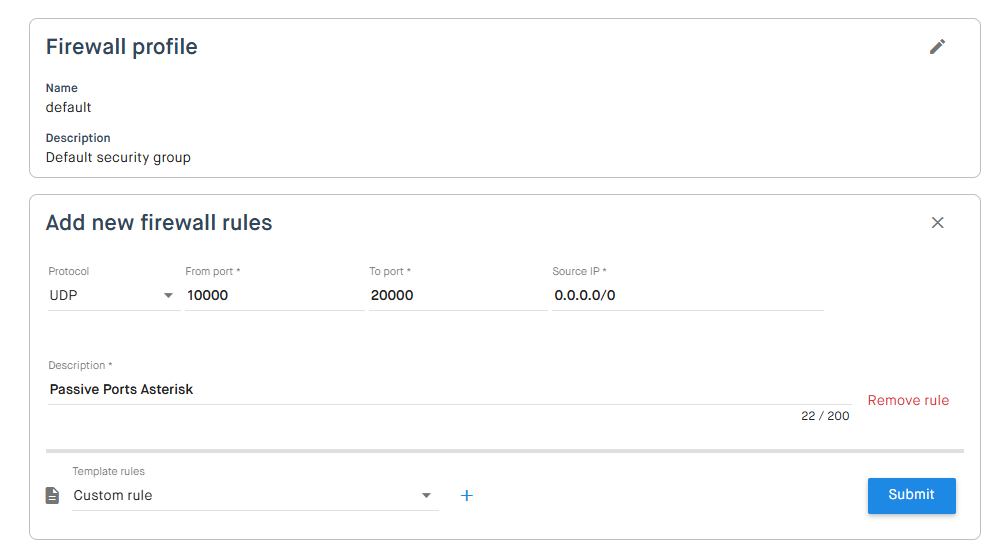This screenshot has width=993, height=548.
Task: Expand the Protocol dropdown arrow
Action: [x=168, y=295]
